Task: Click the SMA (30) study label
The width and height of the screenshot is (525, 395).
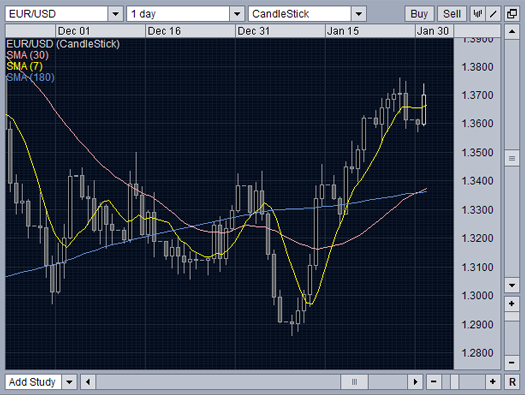Action: [27, 55]
